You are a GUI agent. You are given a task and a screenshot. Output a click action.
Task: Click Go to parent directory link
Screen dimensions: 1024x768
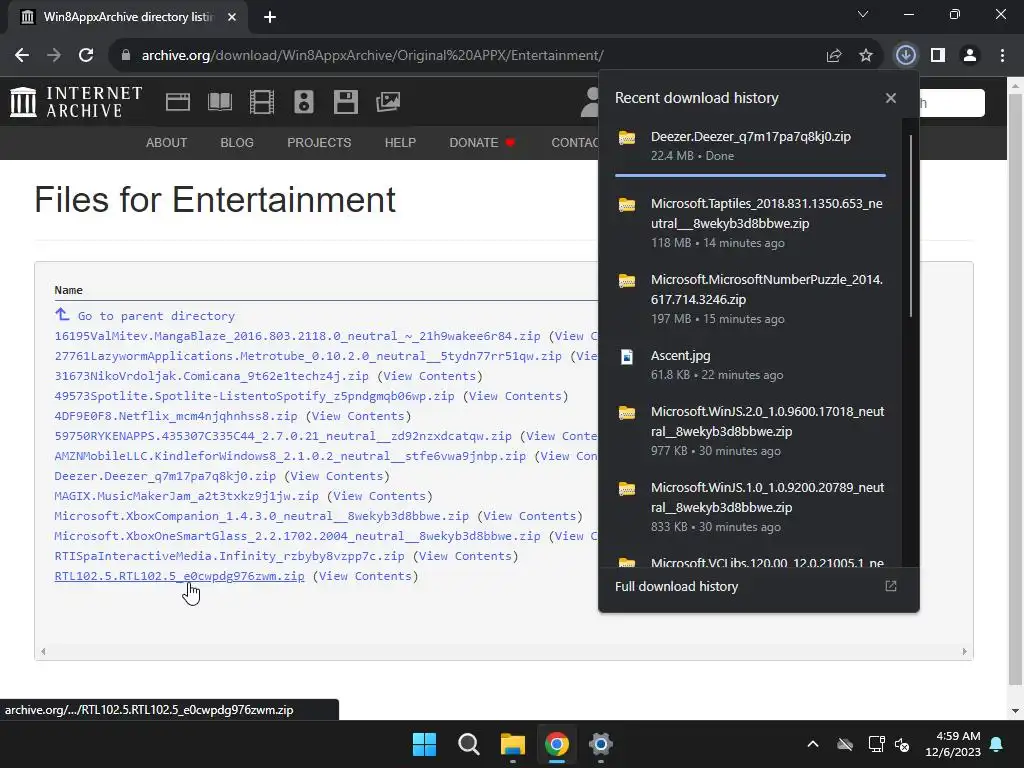coord(157,316)
